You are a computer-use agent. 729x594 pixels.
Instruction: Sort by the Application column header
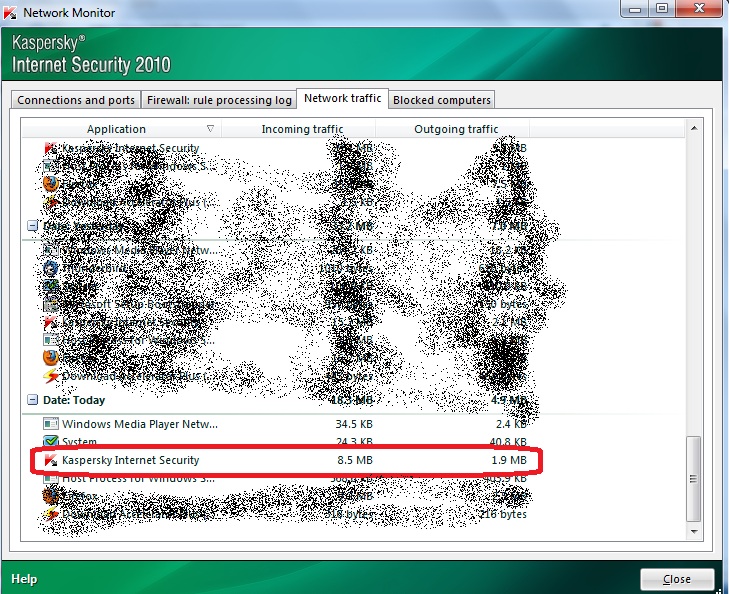[x=116, y=129]
